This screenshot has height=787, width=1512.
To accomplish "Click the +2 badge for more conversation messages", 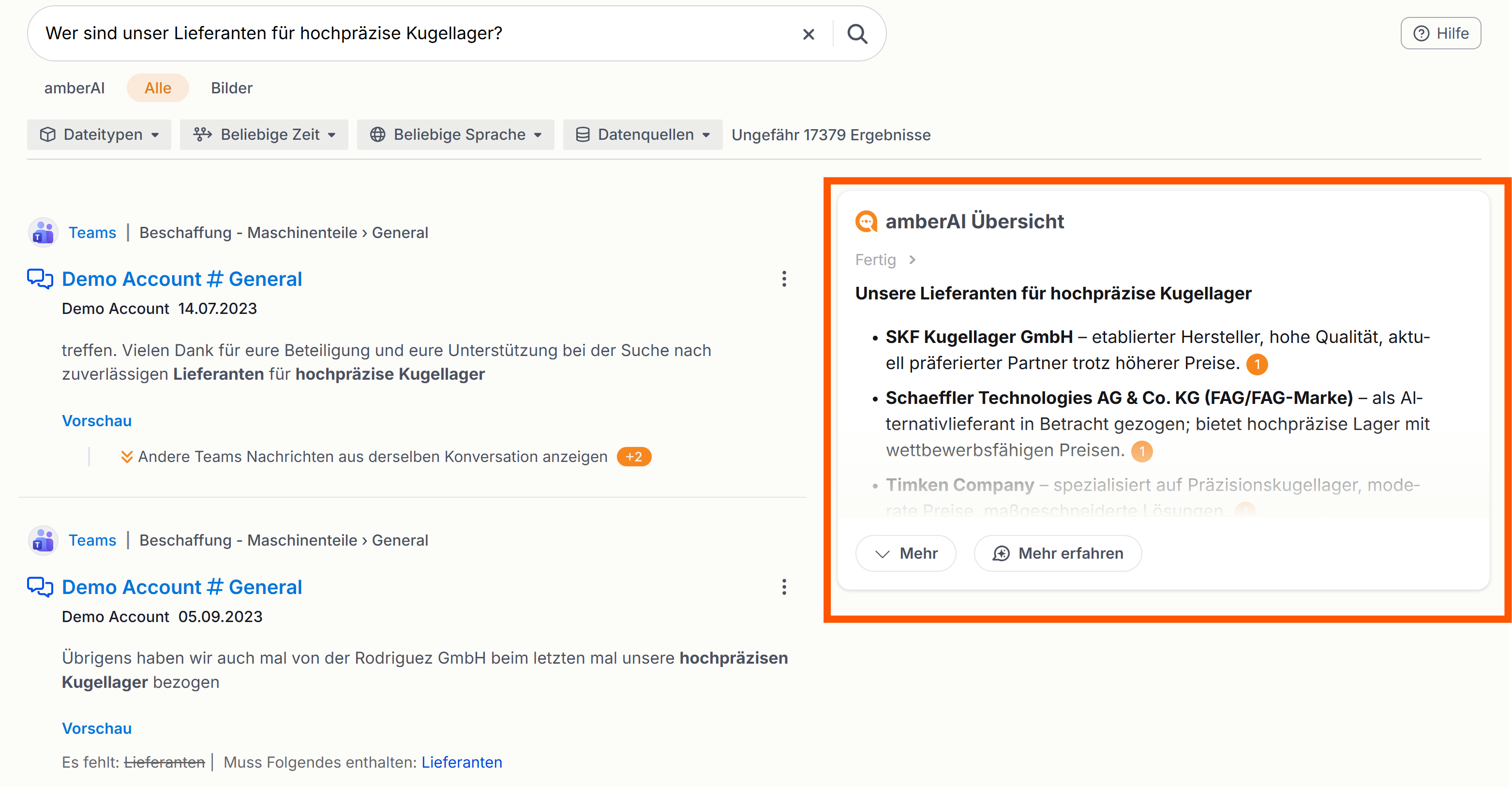I will [x=634, y=457].
